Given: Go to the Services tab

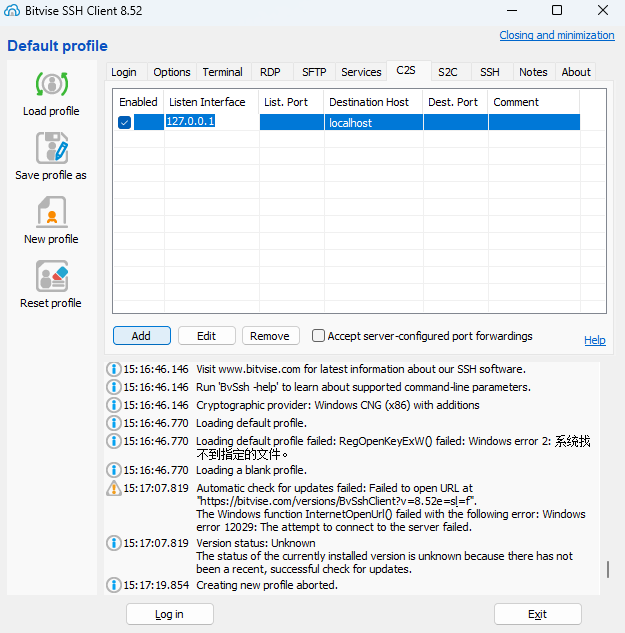Looking at the screenshot, I should pos(361,72).
